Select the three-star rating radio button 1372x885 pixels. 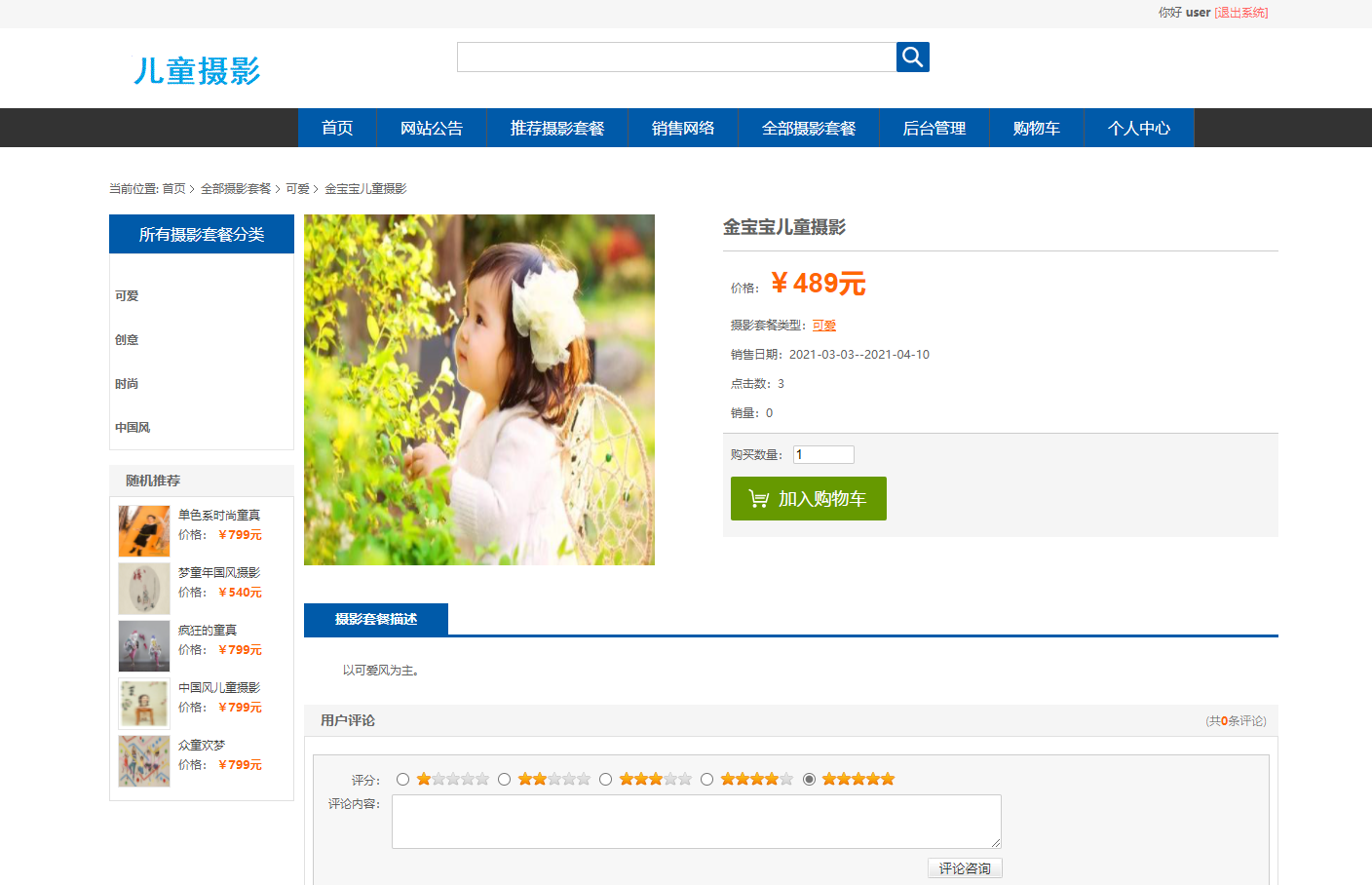(605, 780)
